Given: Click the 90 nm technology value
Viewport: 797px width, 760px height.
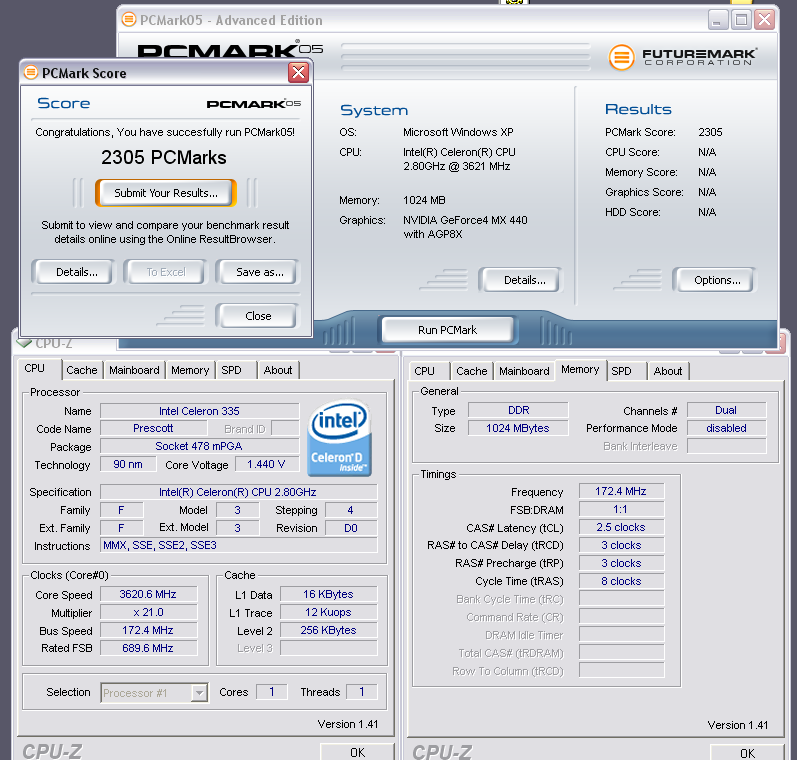Looking at the screenshot, I should (x=128, y=464).
